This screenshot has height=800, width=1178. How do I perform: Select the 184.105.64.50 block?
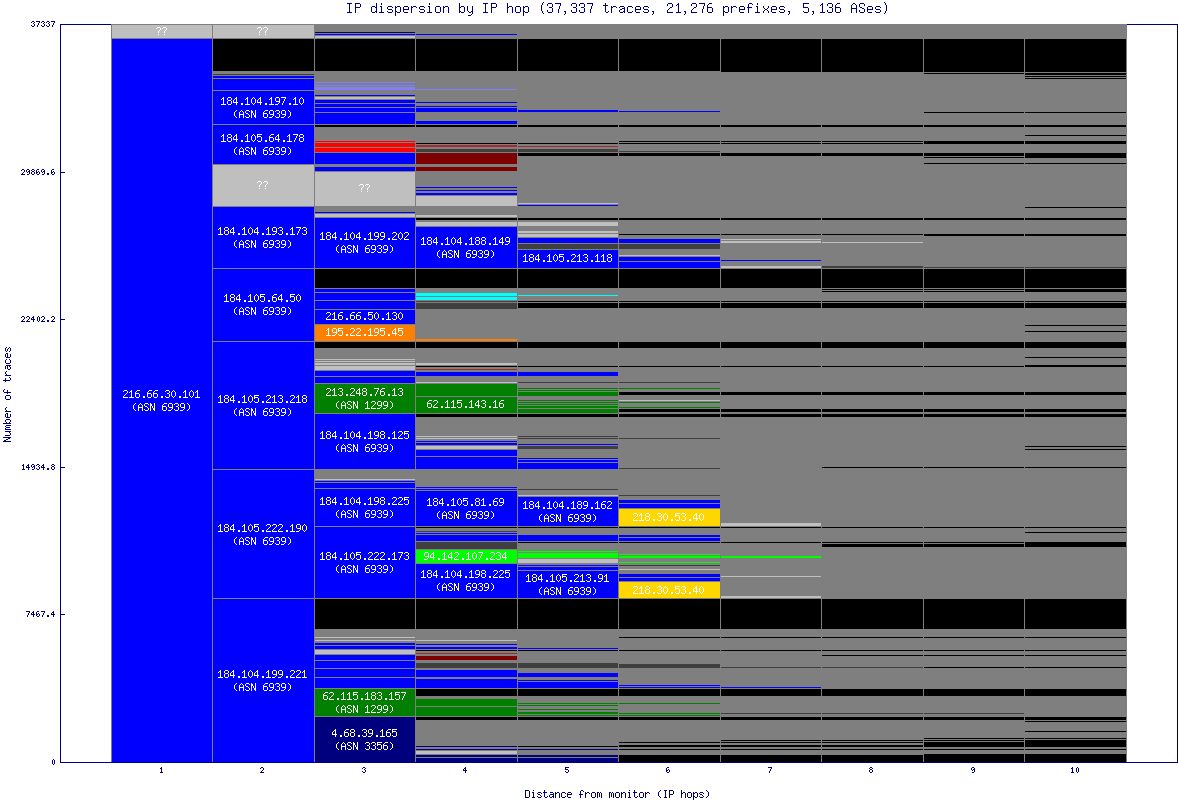coord(263,303)
